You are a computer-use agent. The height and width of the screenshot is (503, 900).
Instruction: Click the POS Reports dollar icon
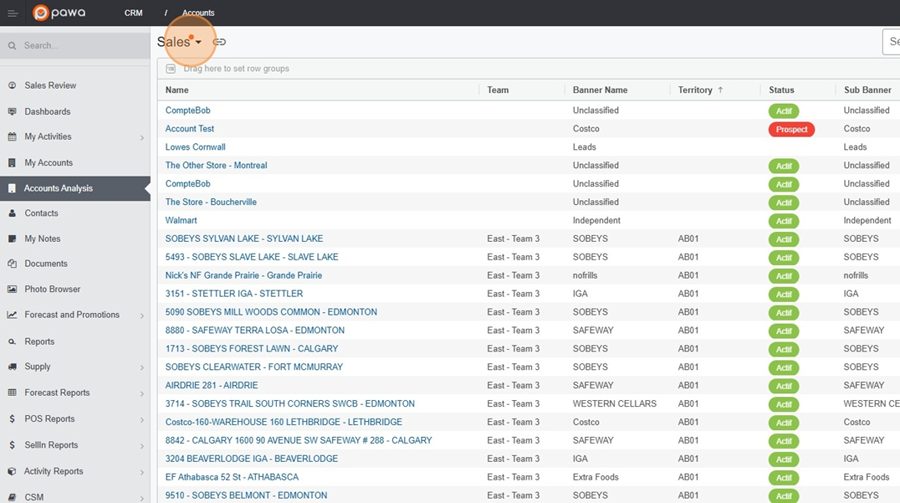(x=12, y=419)
